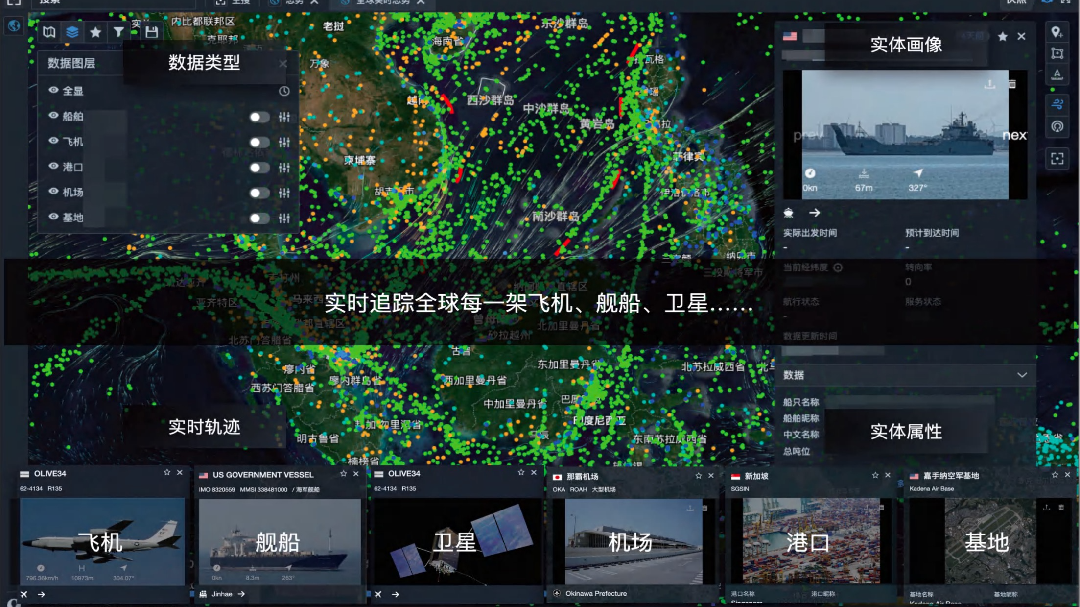Expand the 数据 section chevron
This screenshot has height=607, width=1080.
[1022, 375]
